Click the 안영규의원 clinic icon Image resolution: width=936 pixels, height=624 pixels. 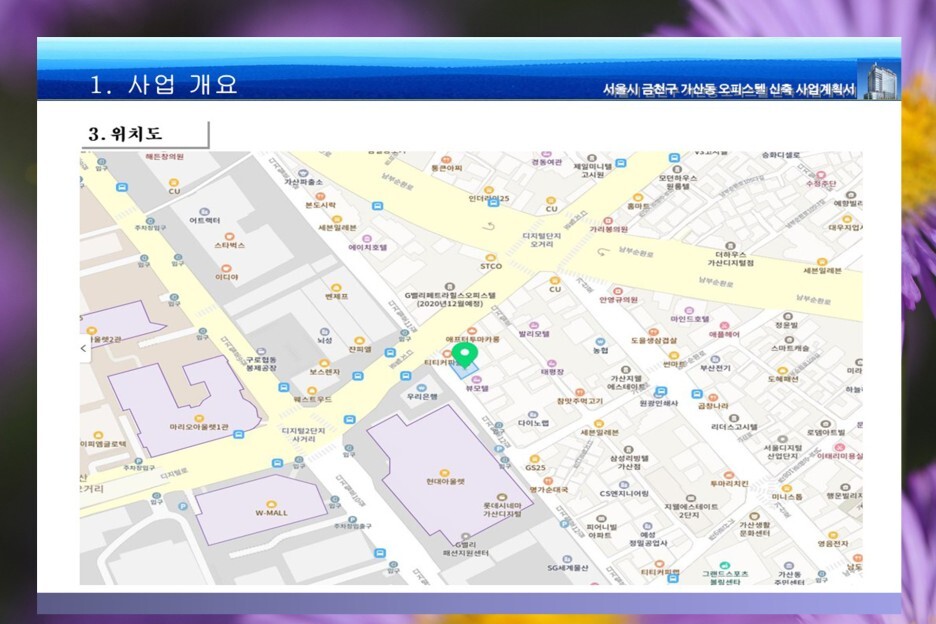click(618, 291)
